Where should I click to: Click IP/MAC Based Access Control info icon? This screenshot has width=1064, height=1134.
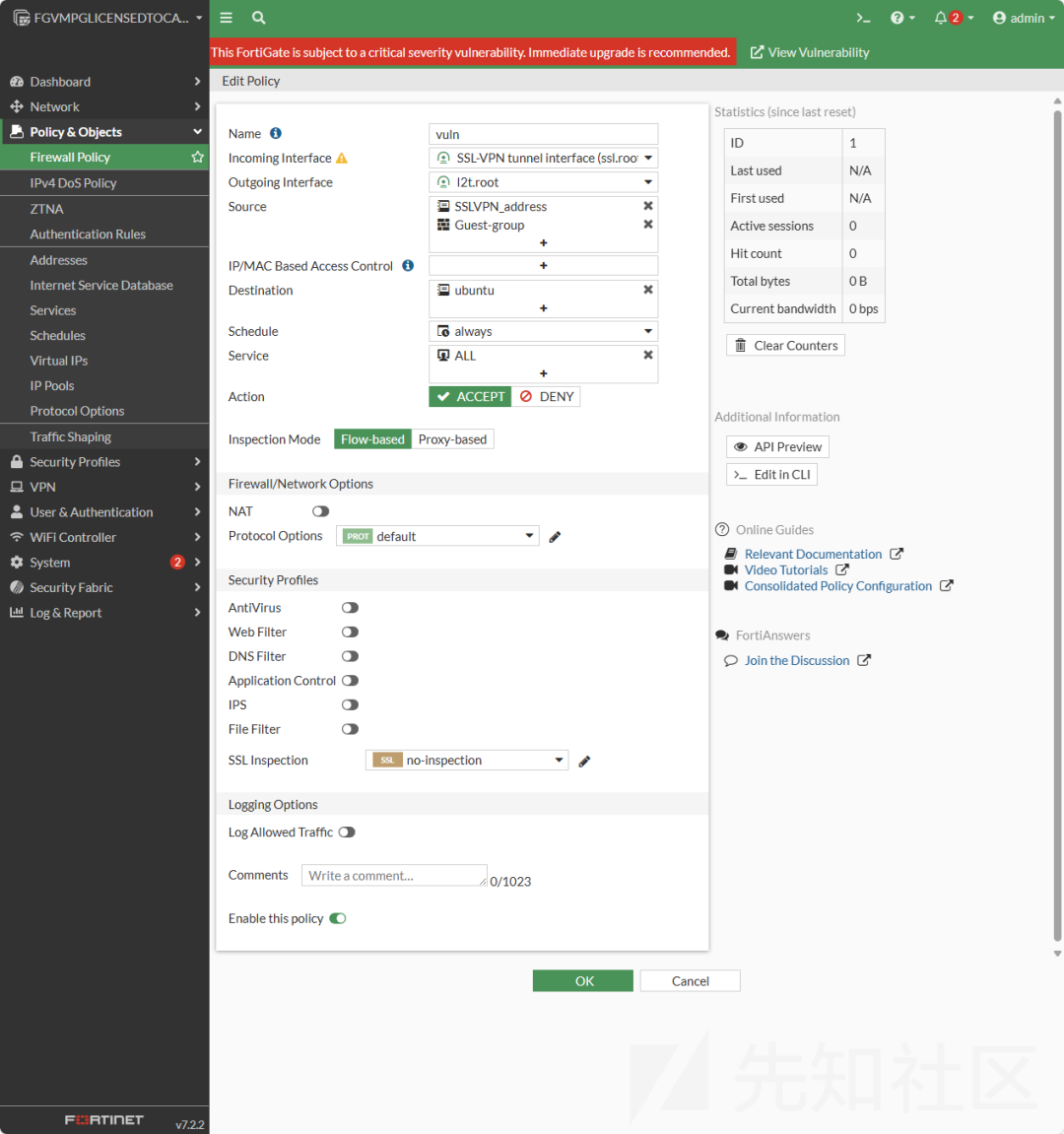pos(408,265)
